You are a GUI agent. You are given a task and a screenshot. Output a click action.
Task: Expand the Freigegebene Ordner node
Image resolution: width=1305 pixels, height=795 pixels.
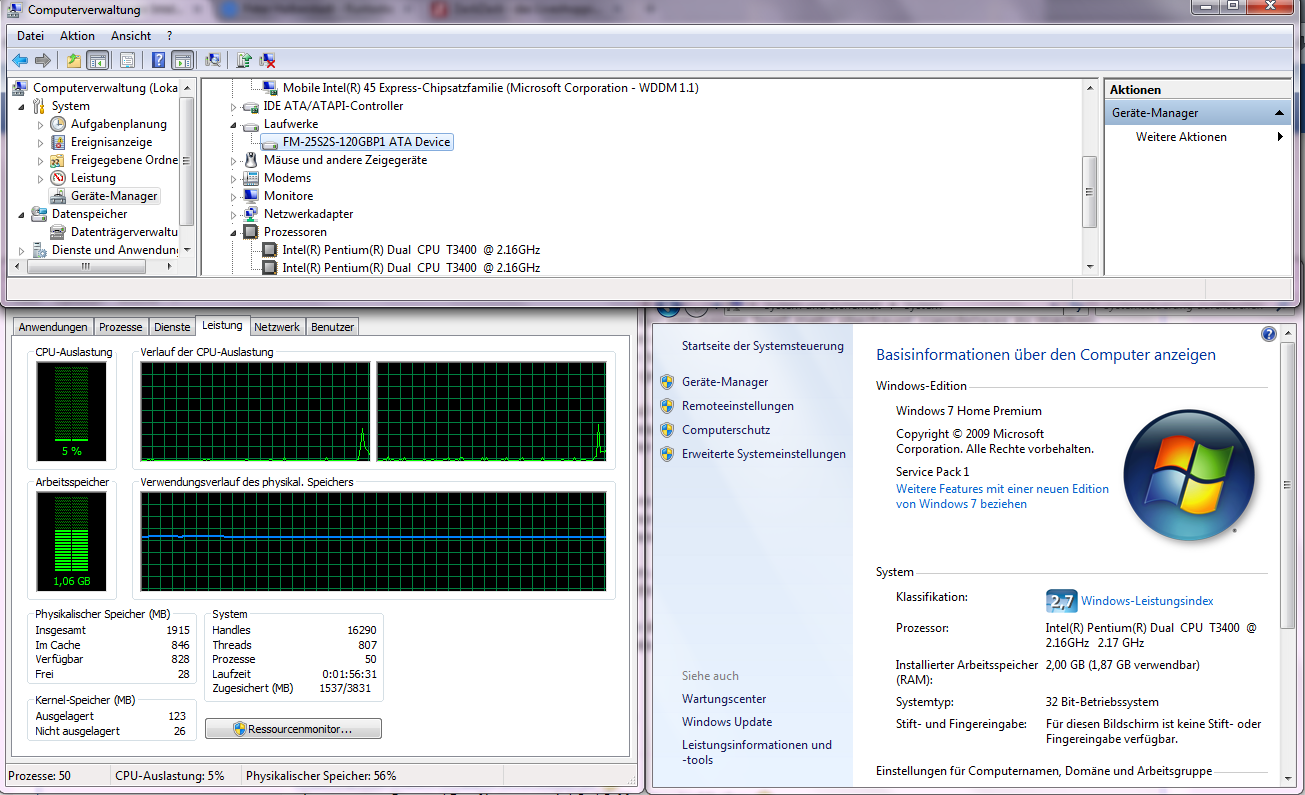click(41, 160)
